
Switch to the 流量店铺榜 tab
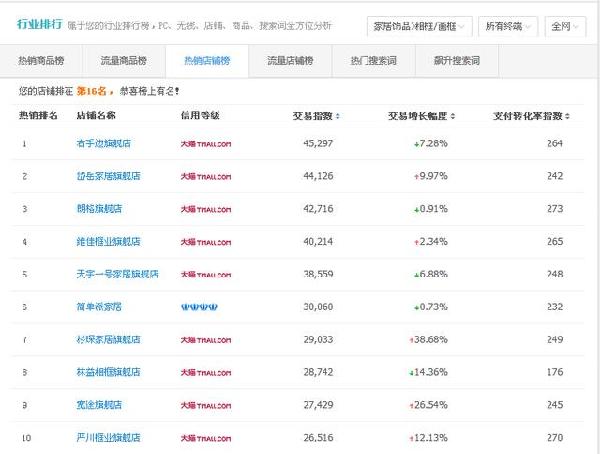tap(290, 61)
